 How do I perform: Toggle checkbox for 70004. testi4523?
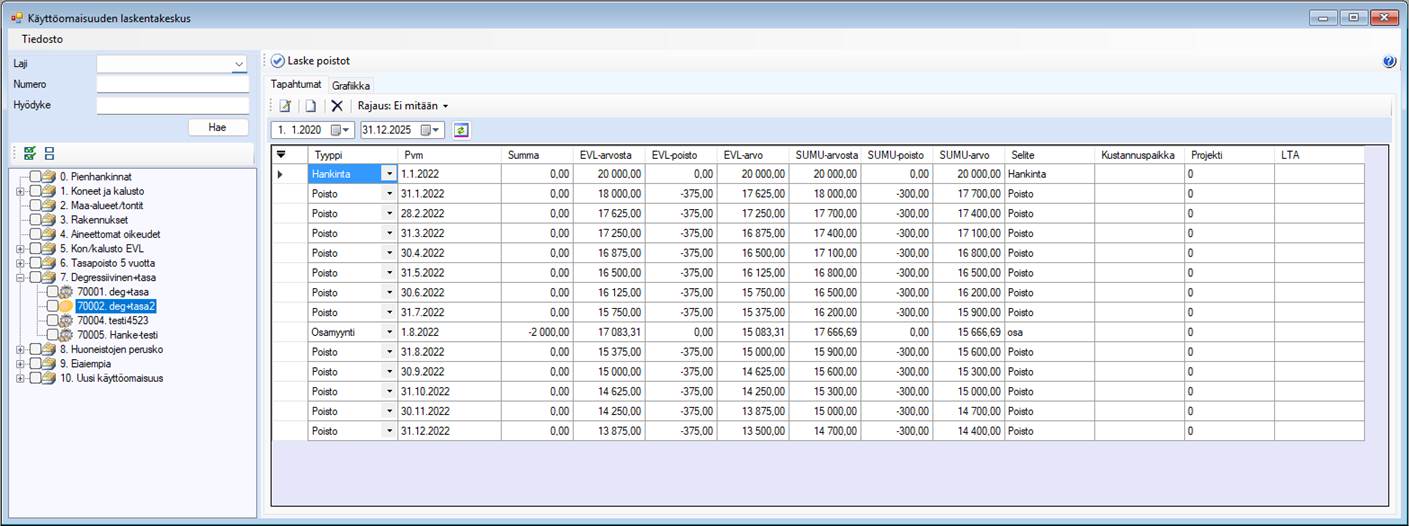click(x=53, y=321)
